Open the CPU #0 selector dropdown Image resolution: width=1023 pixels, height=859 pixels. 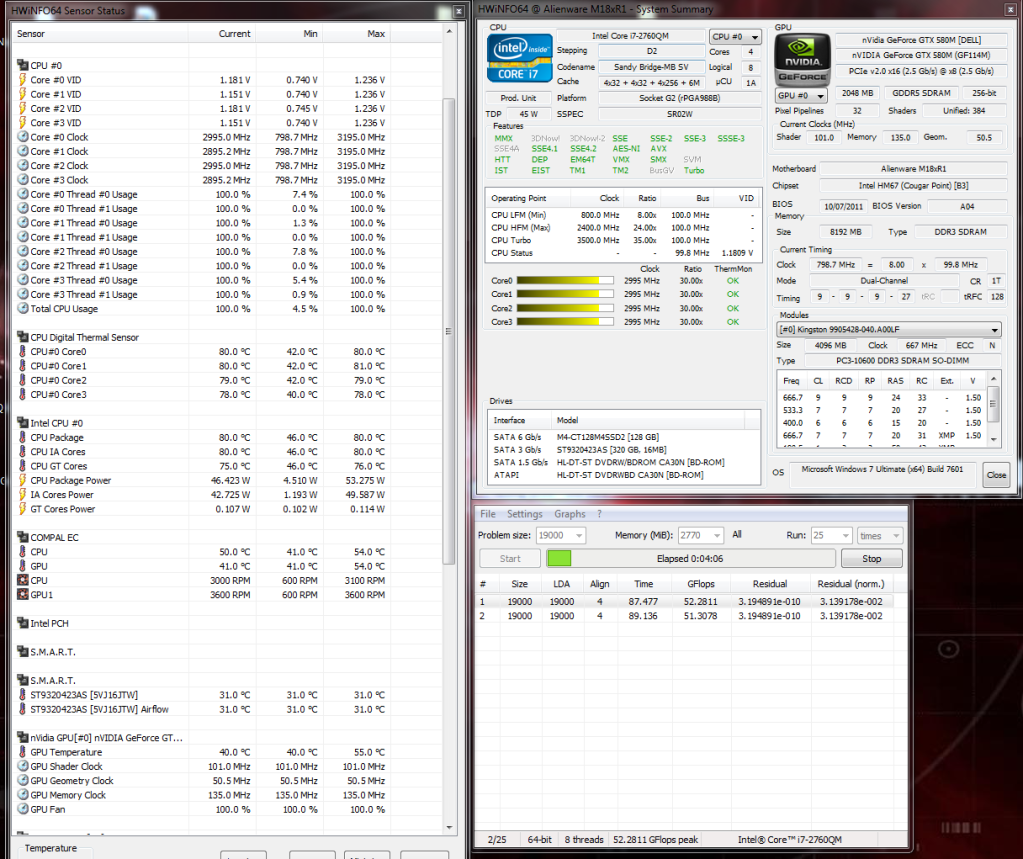click(735, 37)
